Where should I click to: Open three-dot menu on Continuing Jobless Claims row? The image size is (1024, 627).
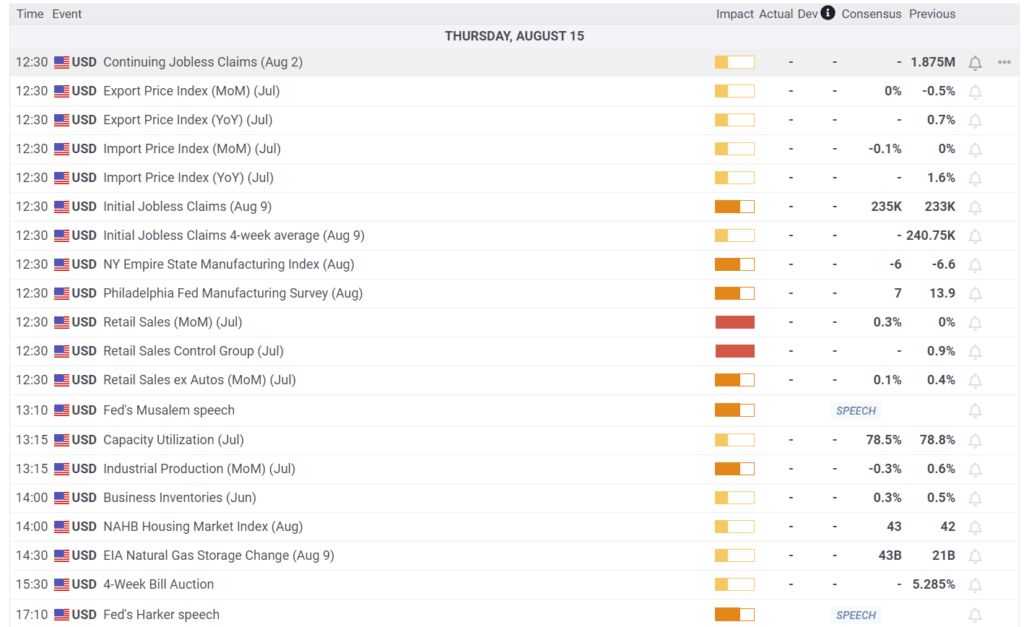pyautogui.click(x=1004, y=63)
